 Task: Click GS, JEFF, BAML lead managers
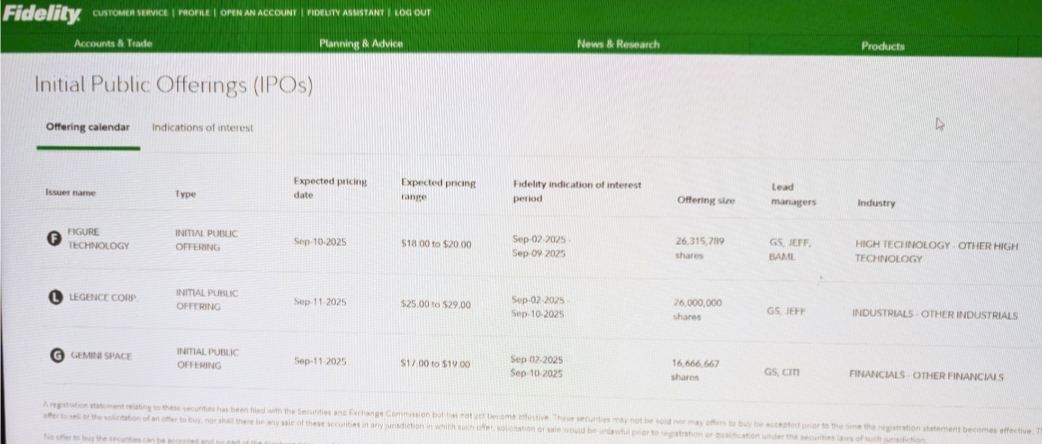click(790, 250)
